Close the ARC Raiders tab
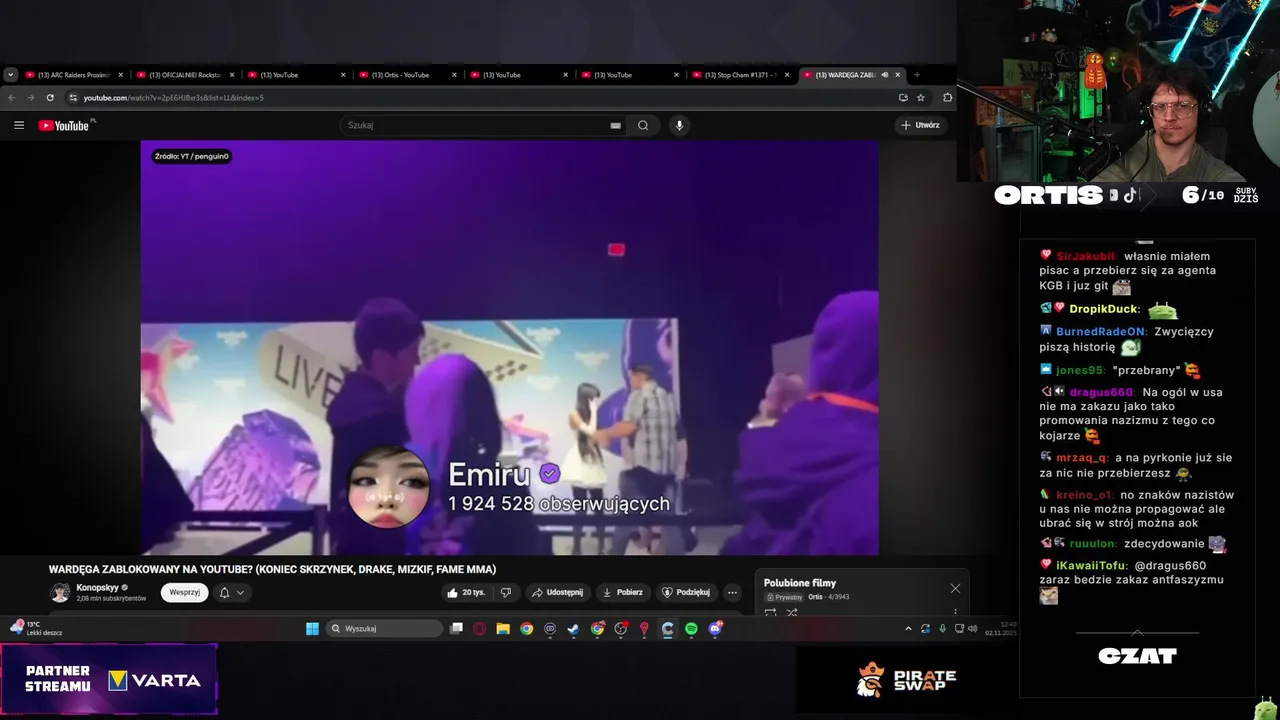1280x720 pixels. [x=121, y=75]
